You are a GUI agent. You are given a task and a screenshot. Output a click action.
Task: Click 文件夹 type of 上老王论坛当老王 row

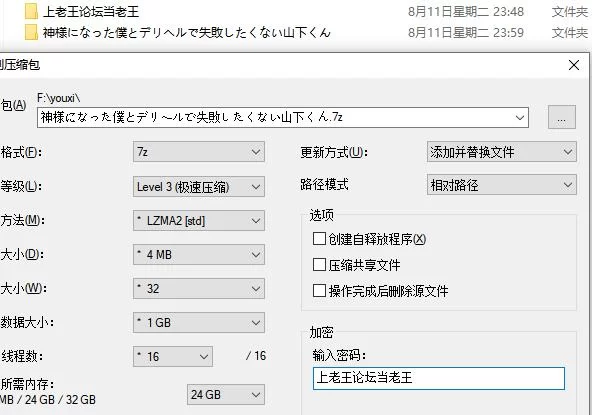(570, 12)
